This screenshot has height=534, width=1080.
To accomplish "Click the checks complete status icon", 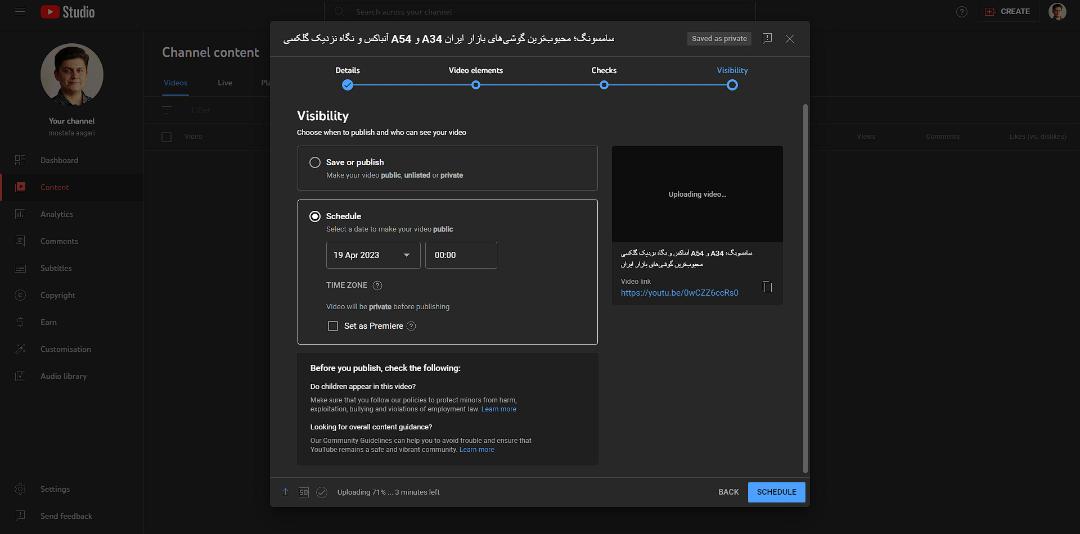I will (x=322, y=492).
